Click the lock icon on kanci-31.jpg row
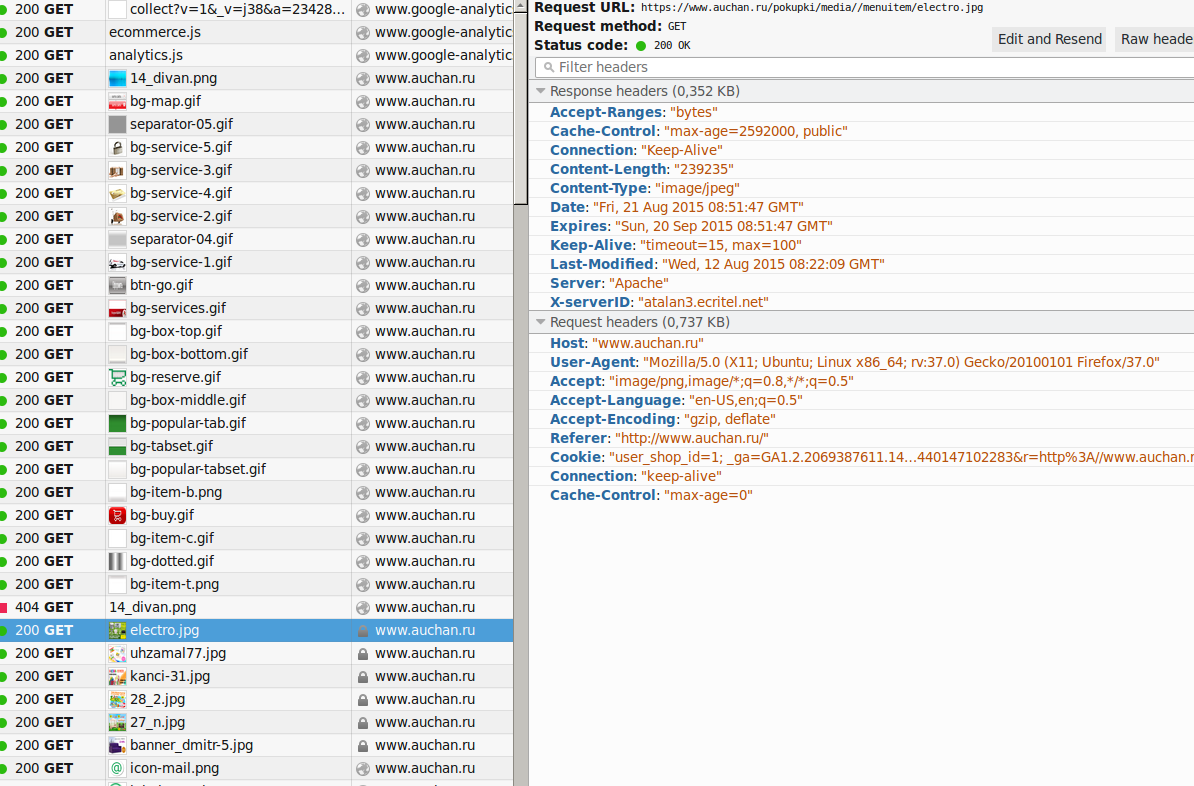This screenshot has width=1194, height=786. (x=363, y=676)
